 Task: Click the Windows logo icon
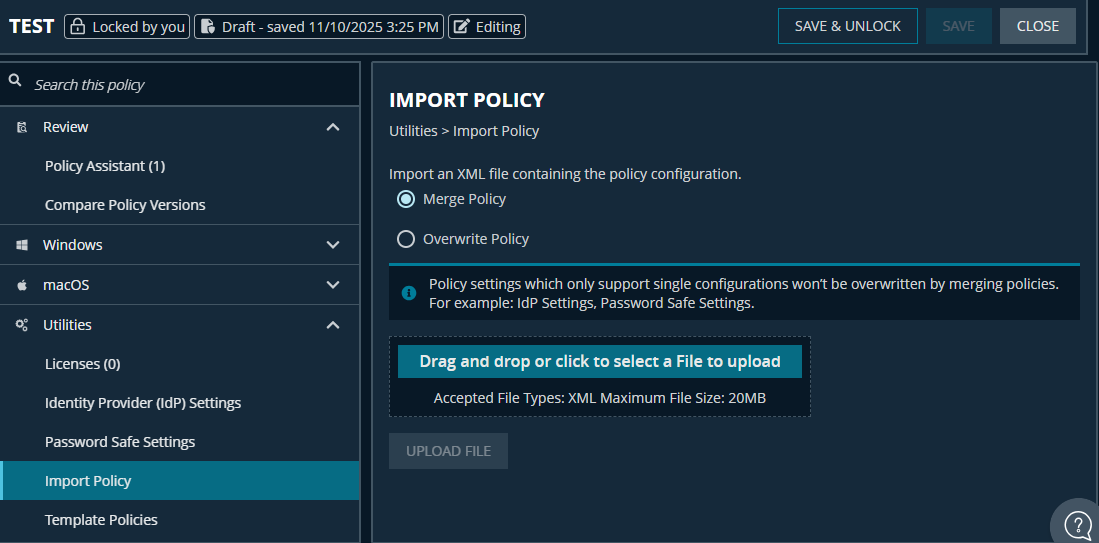tap(22, 245)
